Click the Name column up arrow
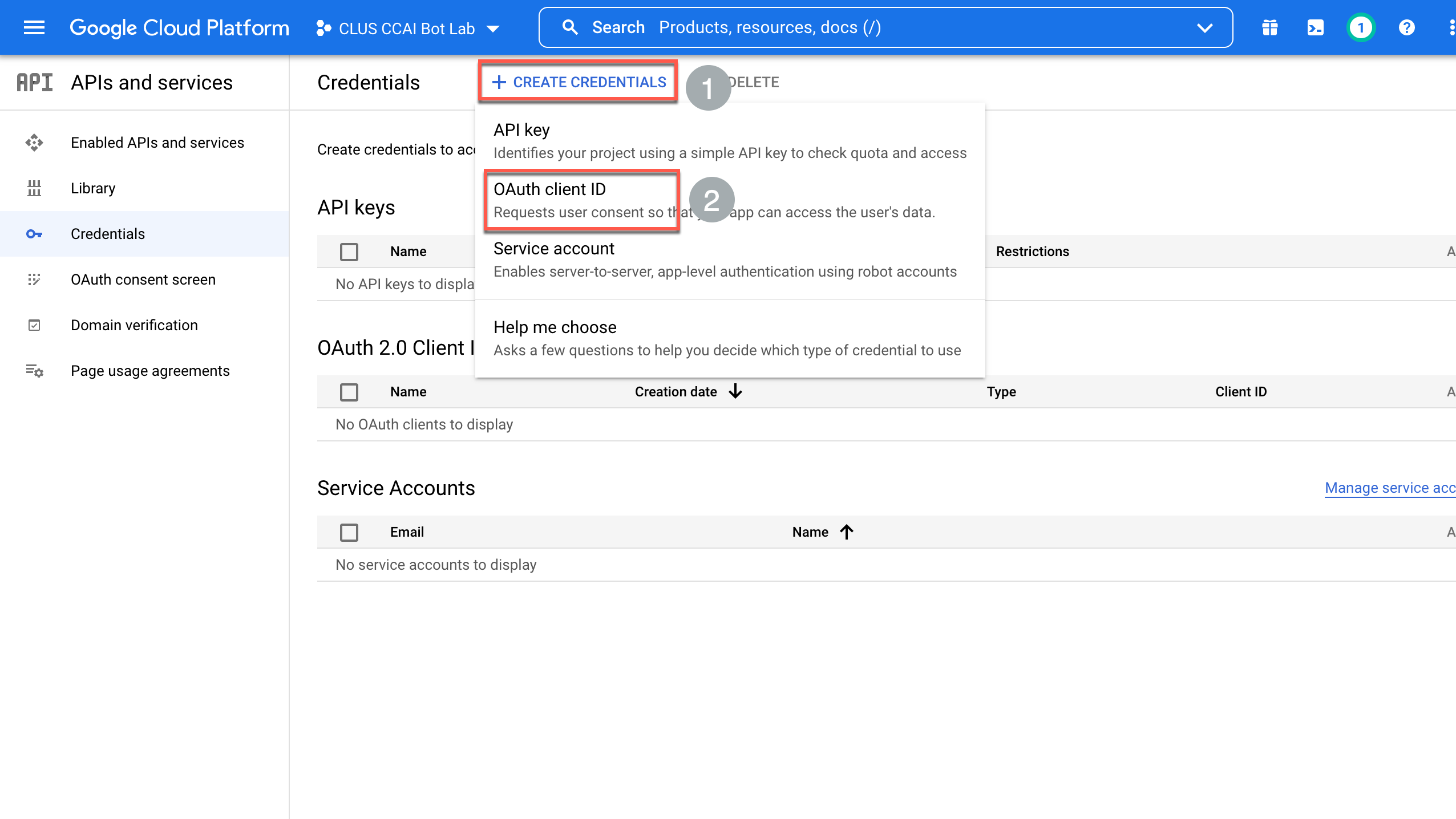Image resolution: width=1456 pixels, height=819 pixels. tap(847, 532)
